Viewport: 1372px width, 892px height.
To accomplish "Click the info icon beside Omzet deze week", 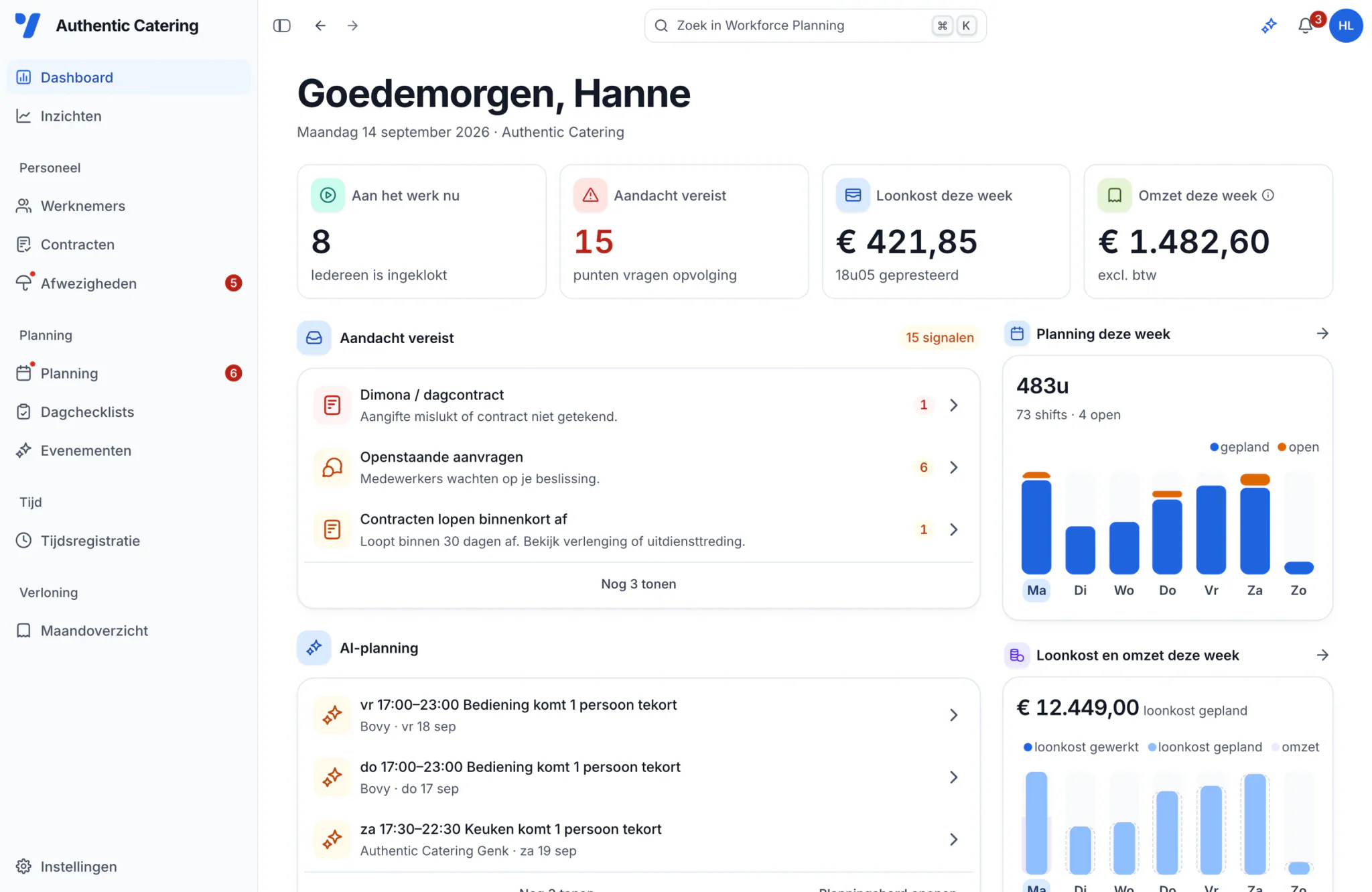I will 1268,195.
